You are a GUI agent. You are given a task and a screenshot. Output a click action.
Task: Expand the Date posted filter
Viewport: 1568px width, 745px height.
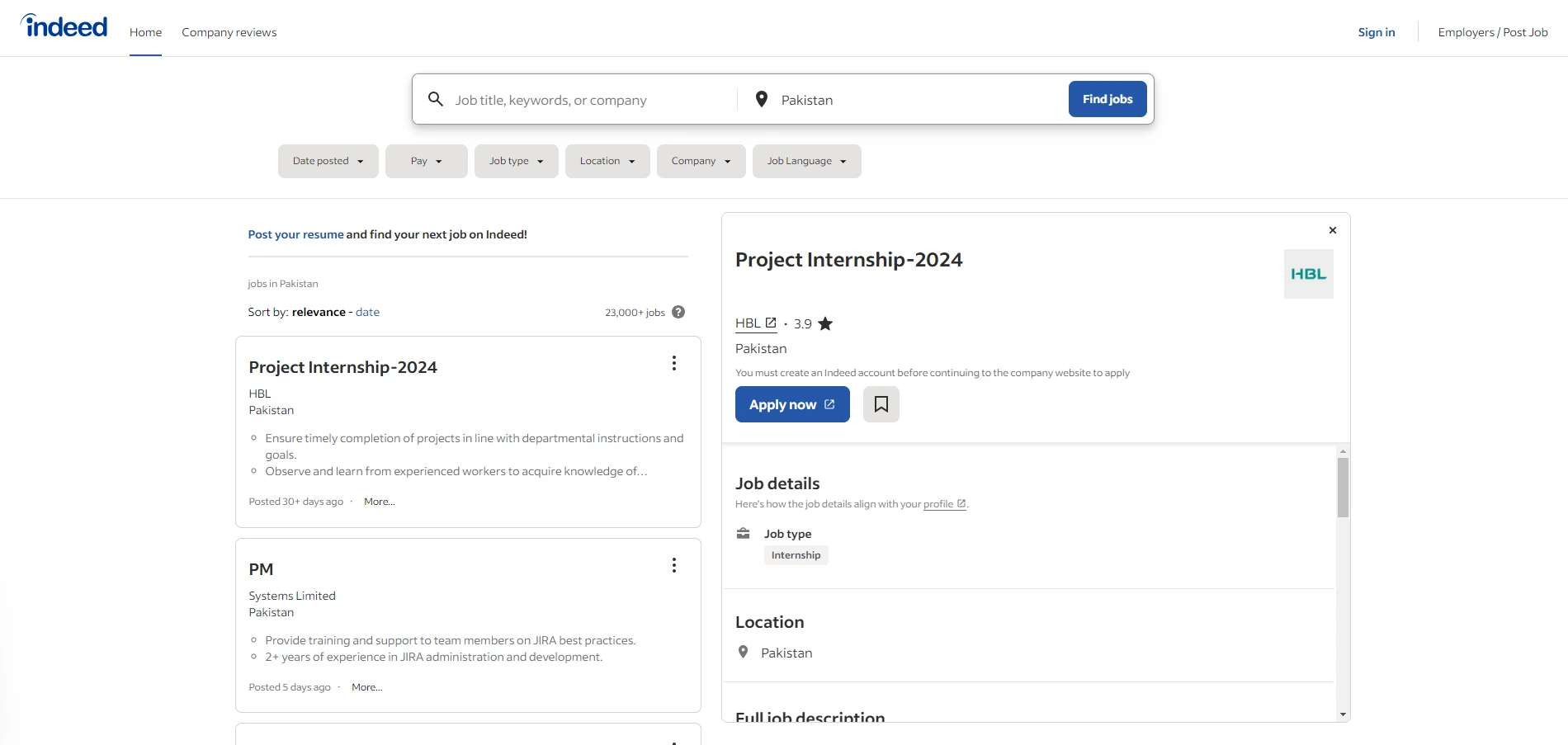tap(328, 161)
